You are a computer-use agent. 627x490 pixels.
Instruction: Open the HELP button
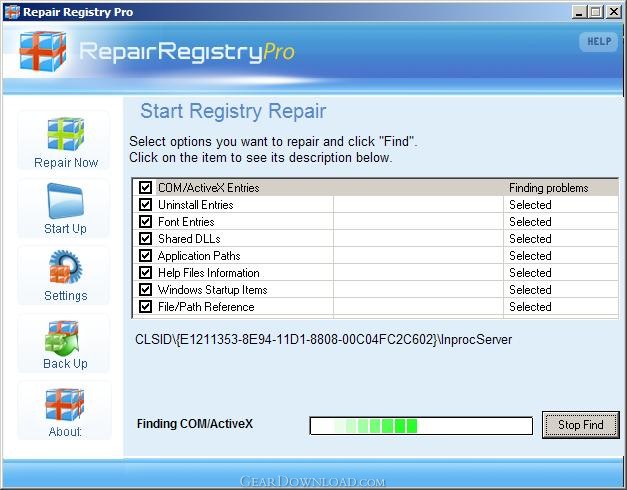coord(599,42)
